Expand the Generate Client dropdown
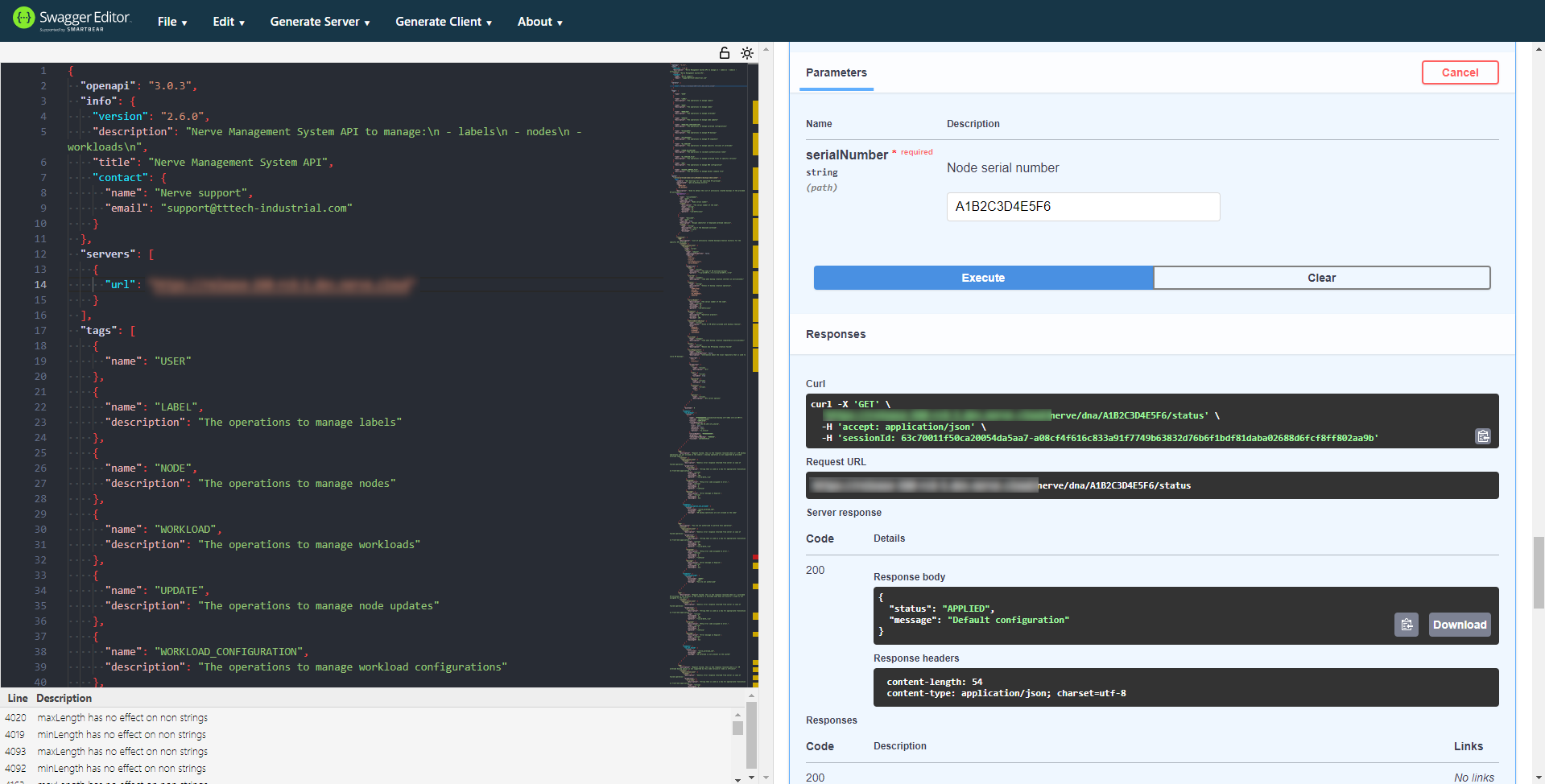 [x=444, y=22]
